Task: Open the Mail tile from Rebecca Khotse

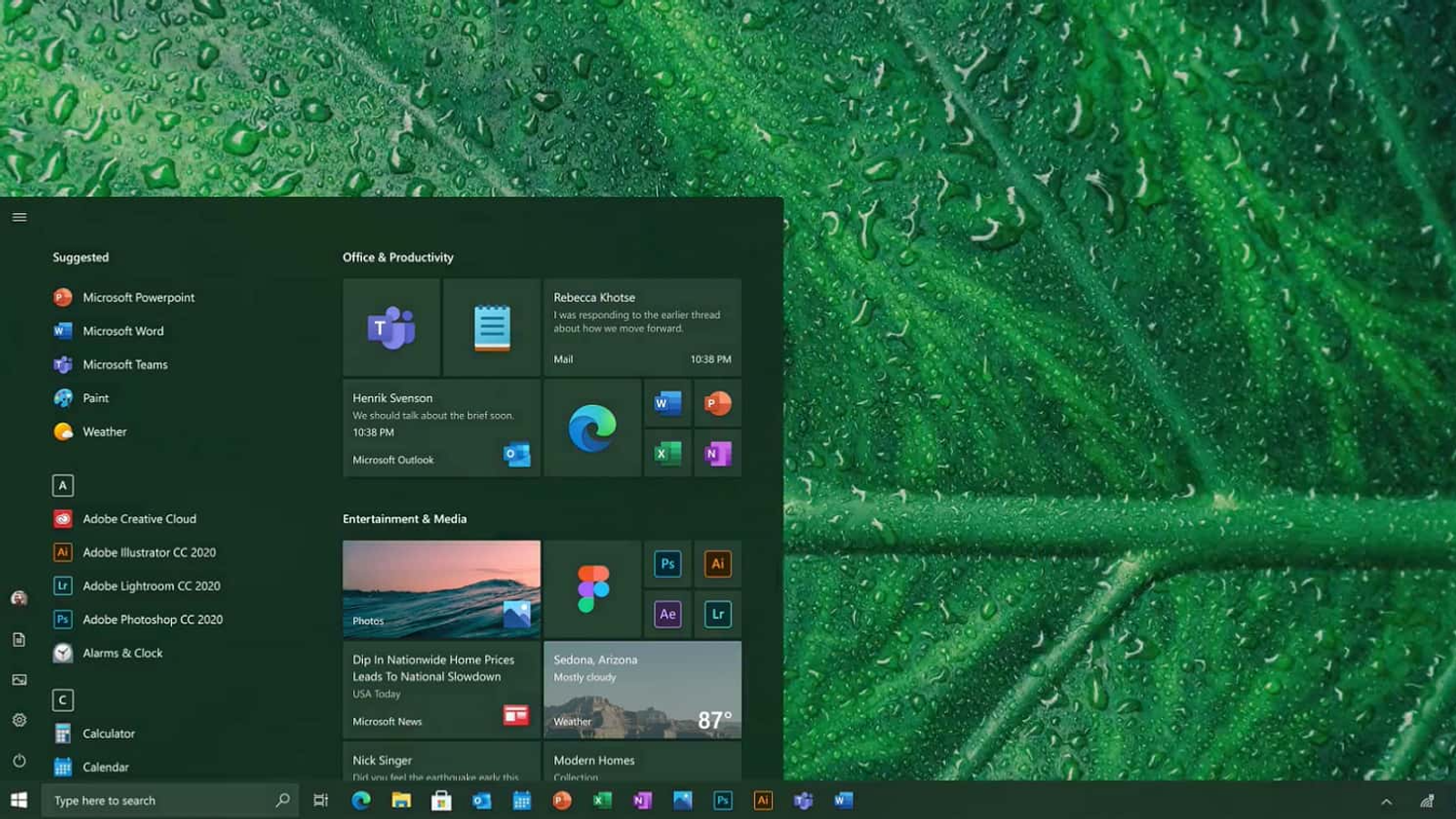Action: pyautogui.click(x=642, y=328)
